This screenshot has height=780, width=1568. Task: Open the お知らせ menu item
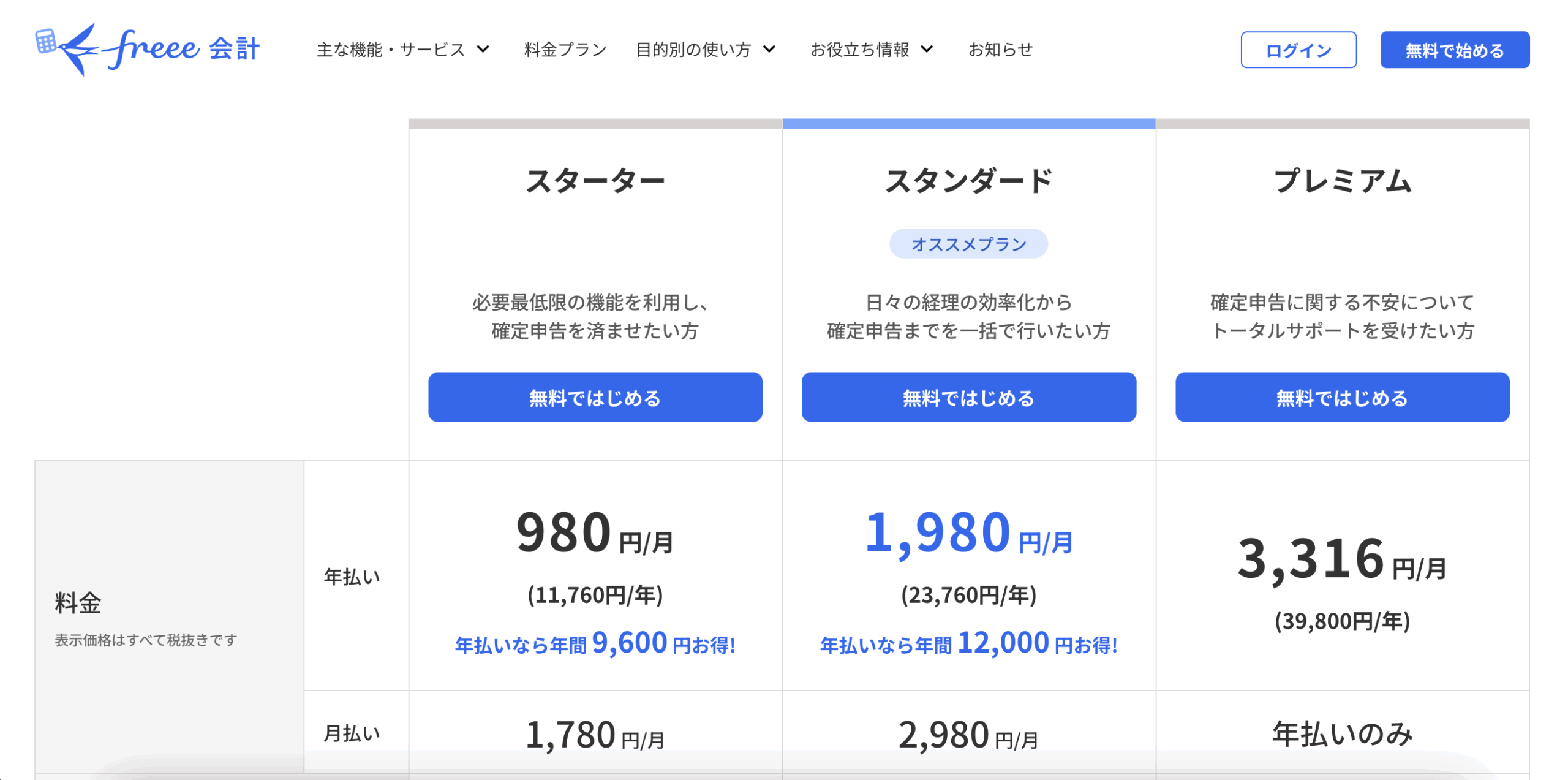[1000, 50]
